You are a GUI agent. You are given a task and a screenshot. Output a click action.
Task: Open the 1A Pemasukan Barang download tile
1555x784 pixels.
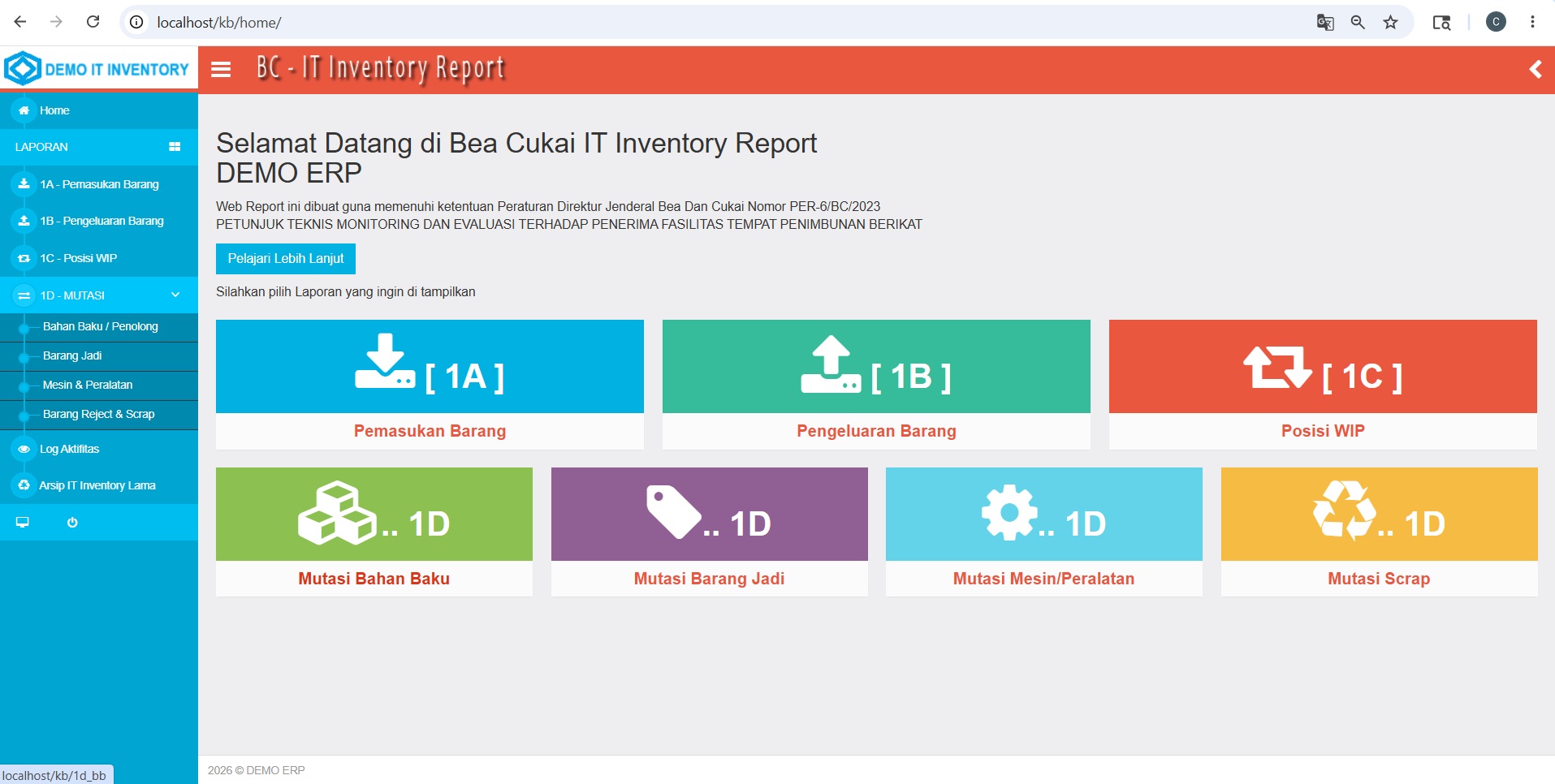click(x=430, y=385)
